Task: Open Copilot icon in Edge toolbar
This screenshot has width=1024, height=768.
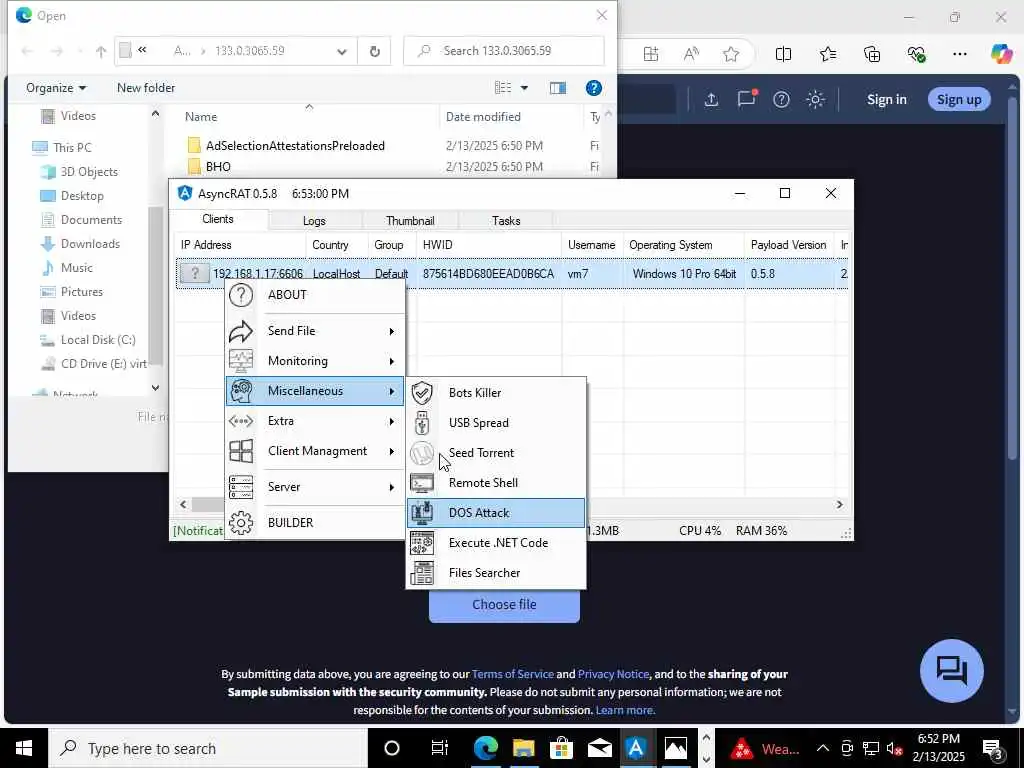Action: pyautogui.click(x=1001, y=54)
